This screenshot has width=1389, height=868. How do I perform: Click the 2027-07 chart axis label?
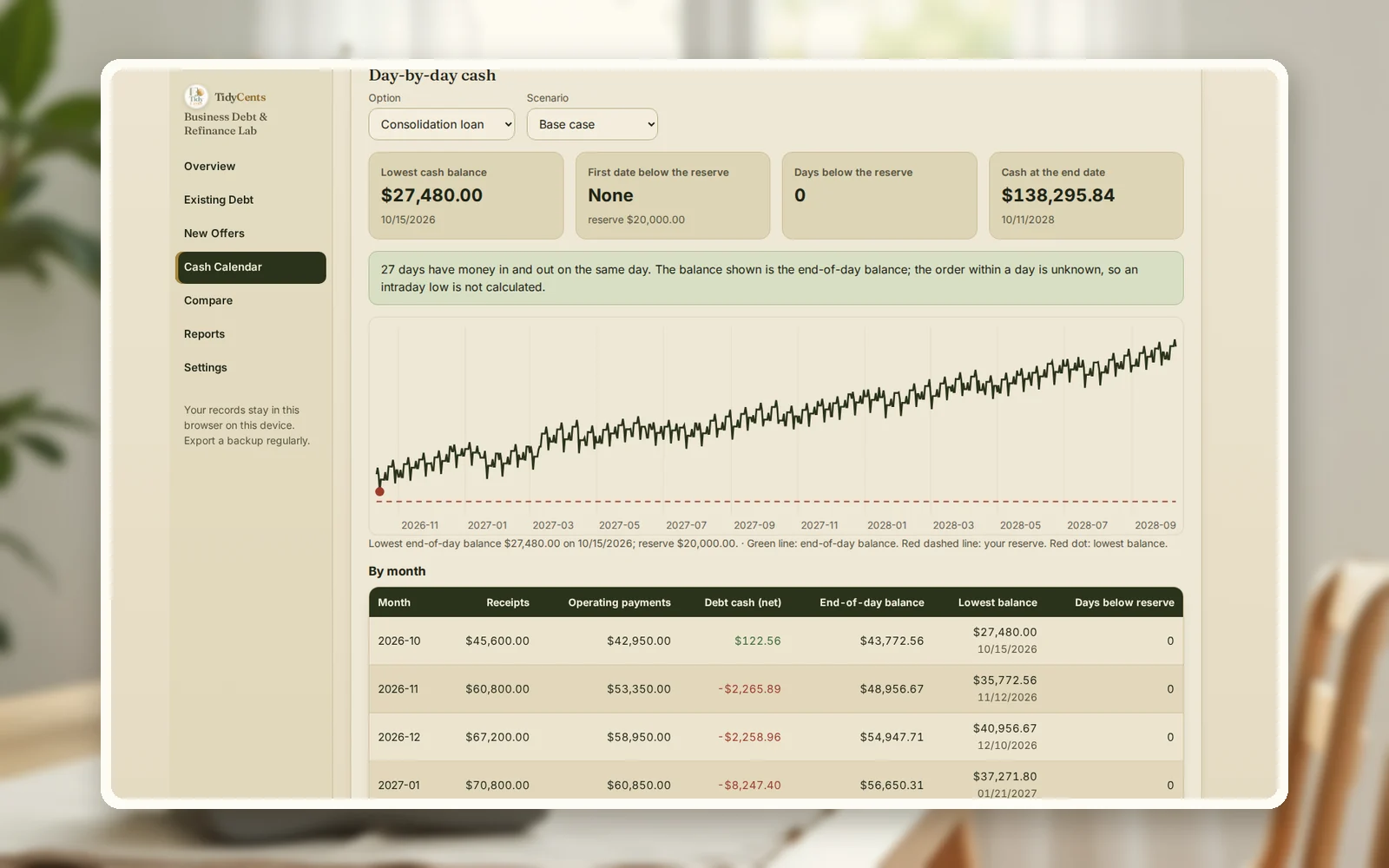click(x=687, y=525)
